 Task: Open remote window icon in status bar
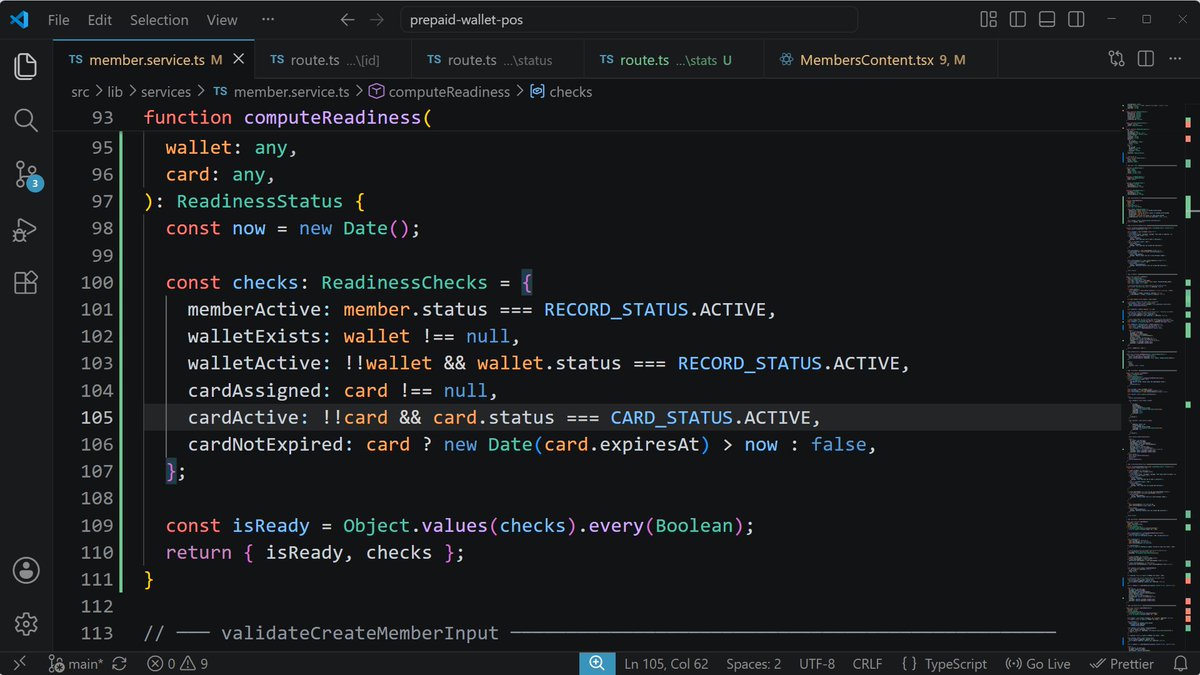(18, 663)
